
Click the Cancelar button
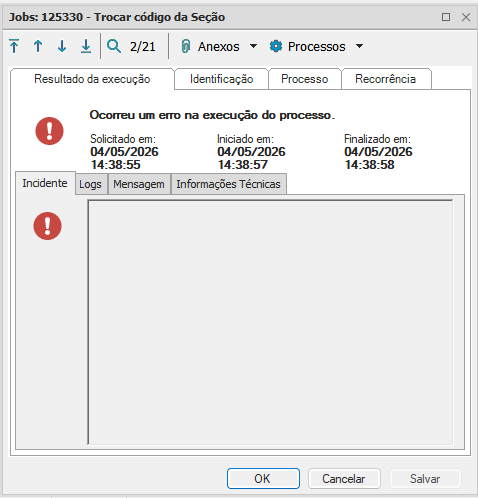[344, 479]
